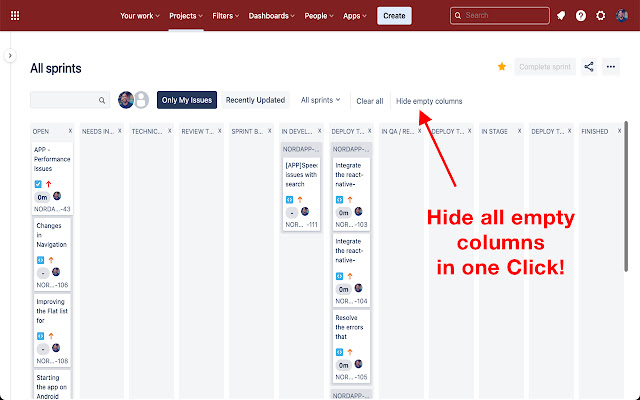
Task: Click the board's vertical scrollbar
Action: click(627, 200)
